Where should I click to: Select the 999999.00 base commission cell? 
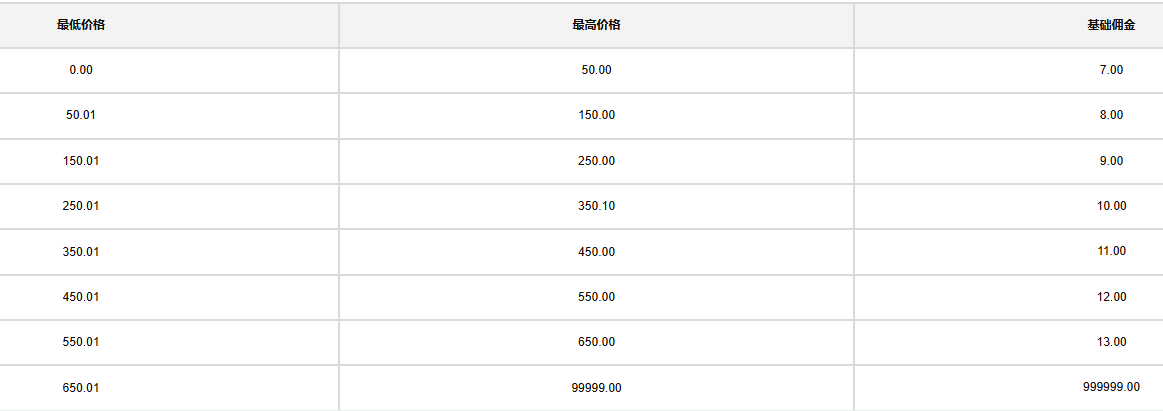tap(1111, 387)
